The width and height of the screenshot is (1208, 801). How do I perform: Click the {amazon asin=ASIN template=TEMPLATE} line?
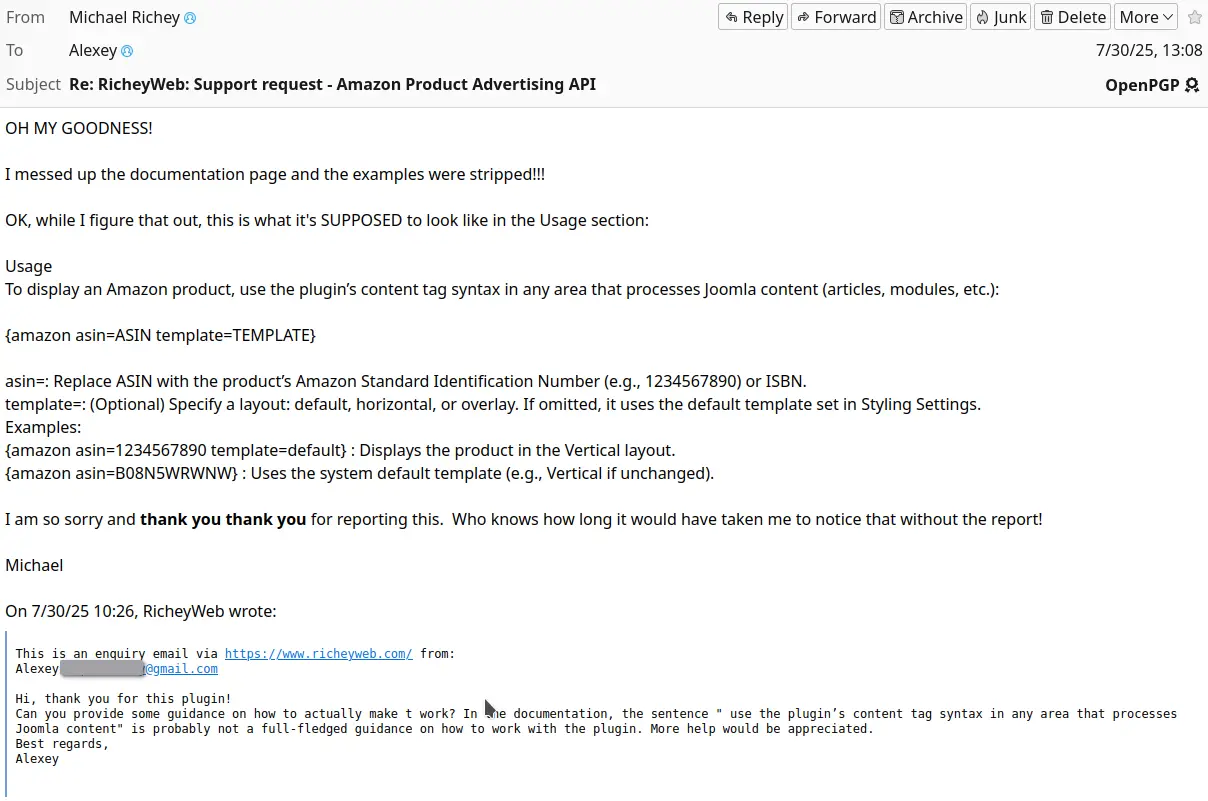coord(161,335)
